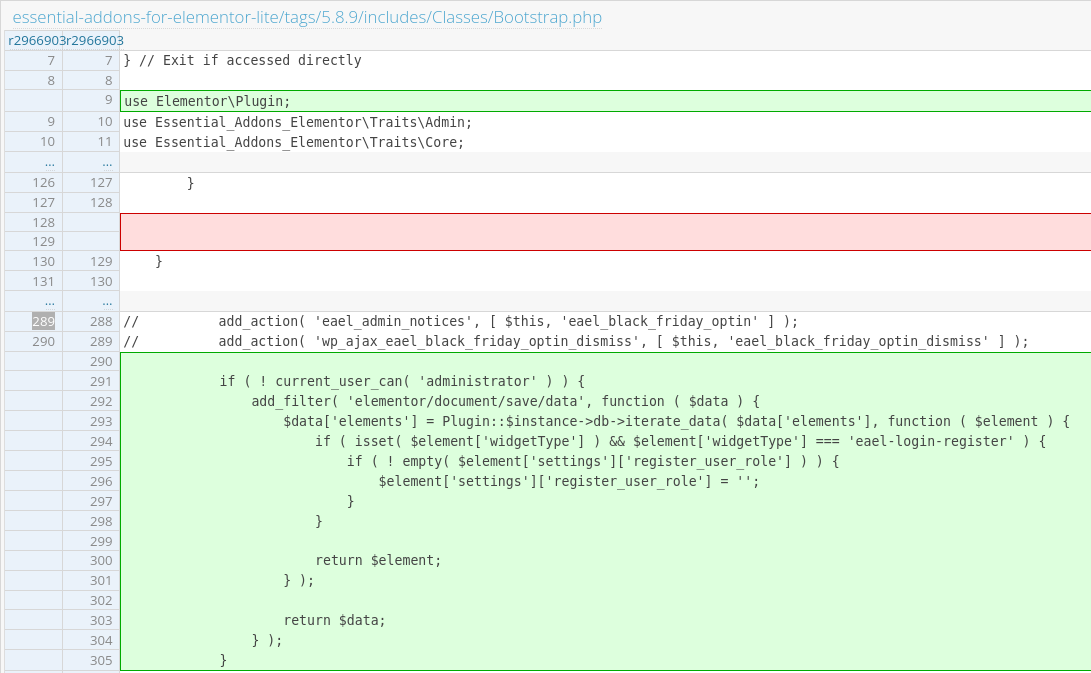Screen dimensions: 1091x673
Task: Click line number 299 in the right column
Action: click(x=100, y=541)
